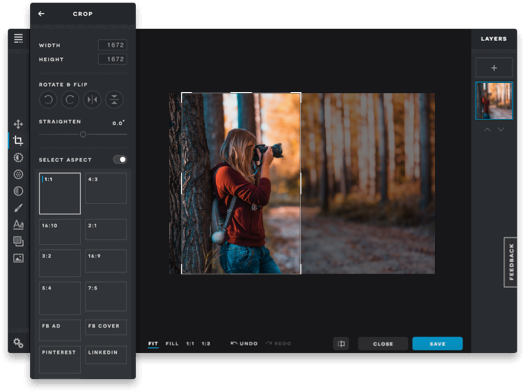Select the Add text tool
The width and height of the screenshot is (525, 392).
(x=18, y=224)
